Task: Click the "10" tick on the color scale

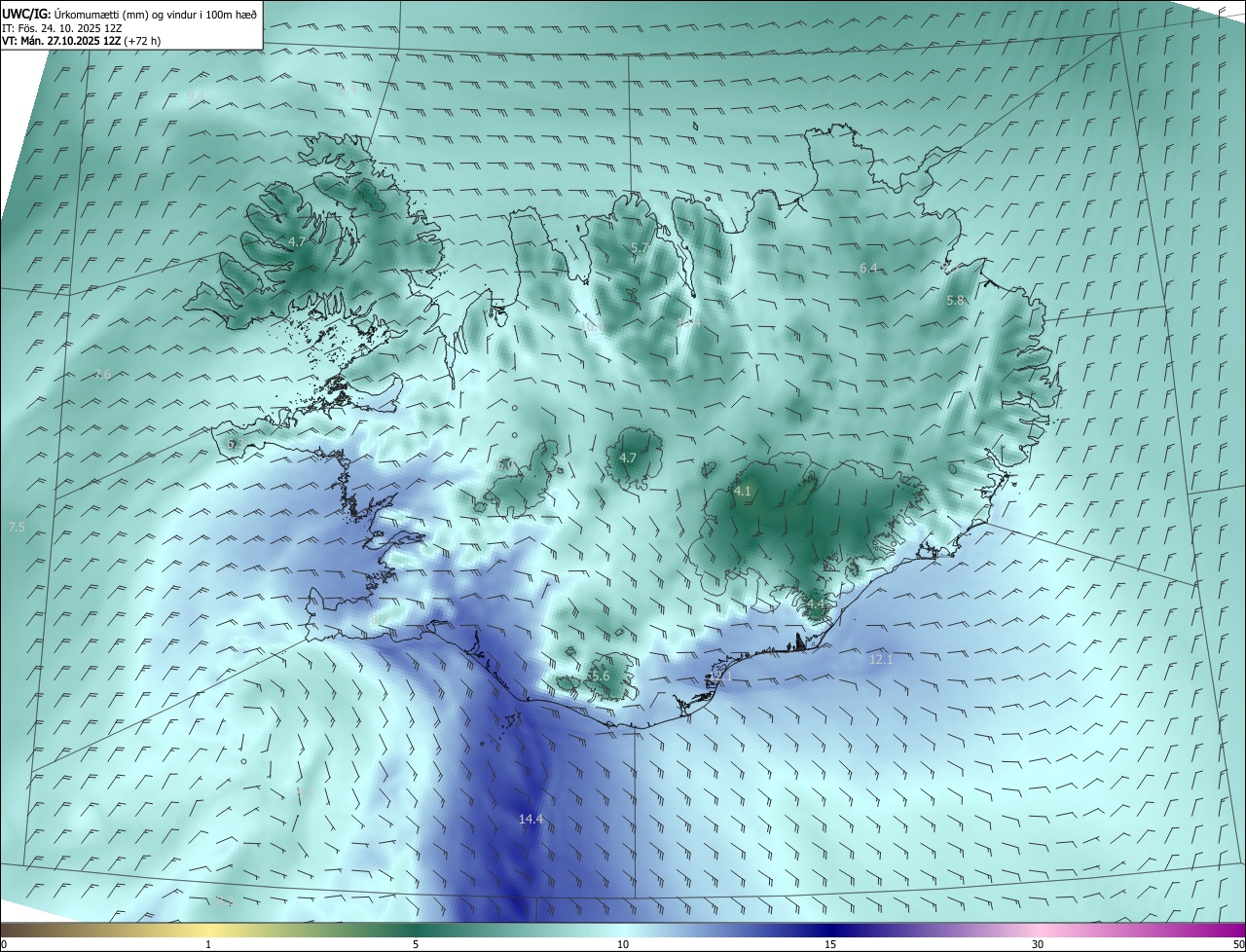Action: pos(623,944)
